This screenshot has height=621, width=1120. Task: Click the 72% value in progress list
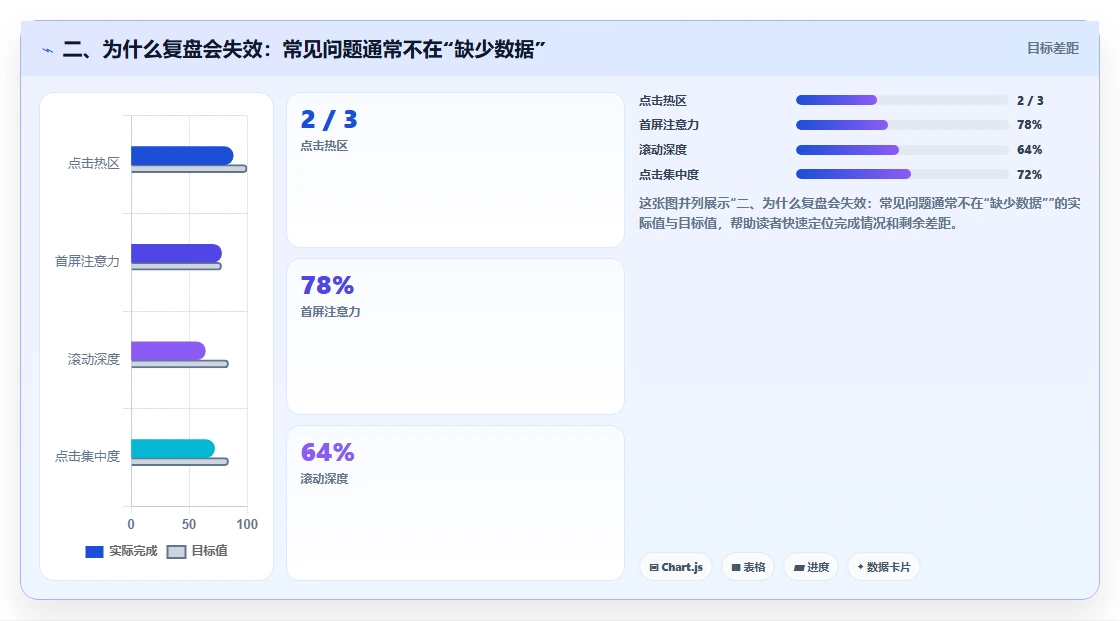[x=1029, y=174]
